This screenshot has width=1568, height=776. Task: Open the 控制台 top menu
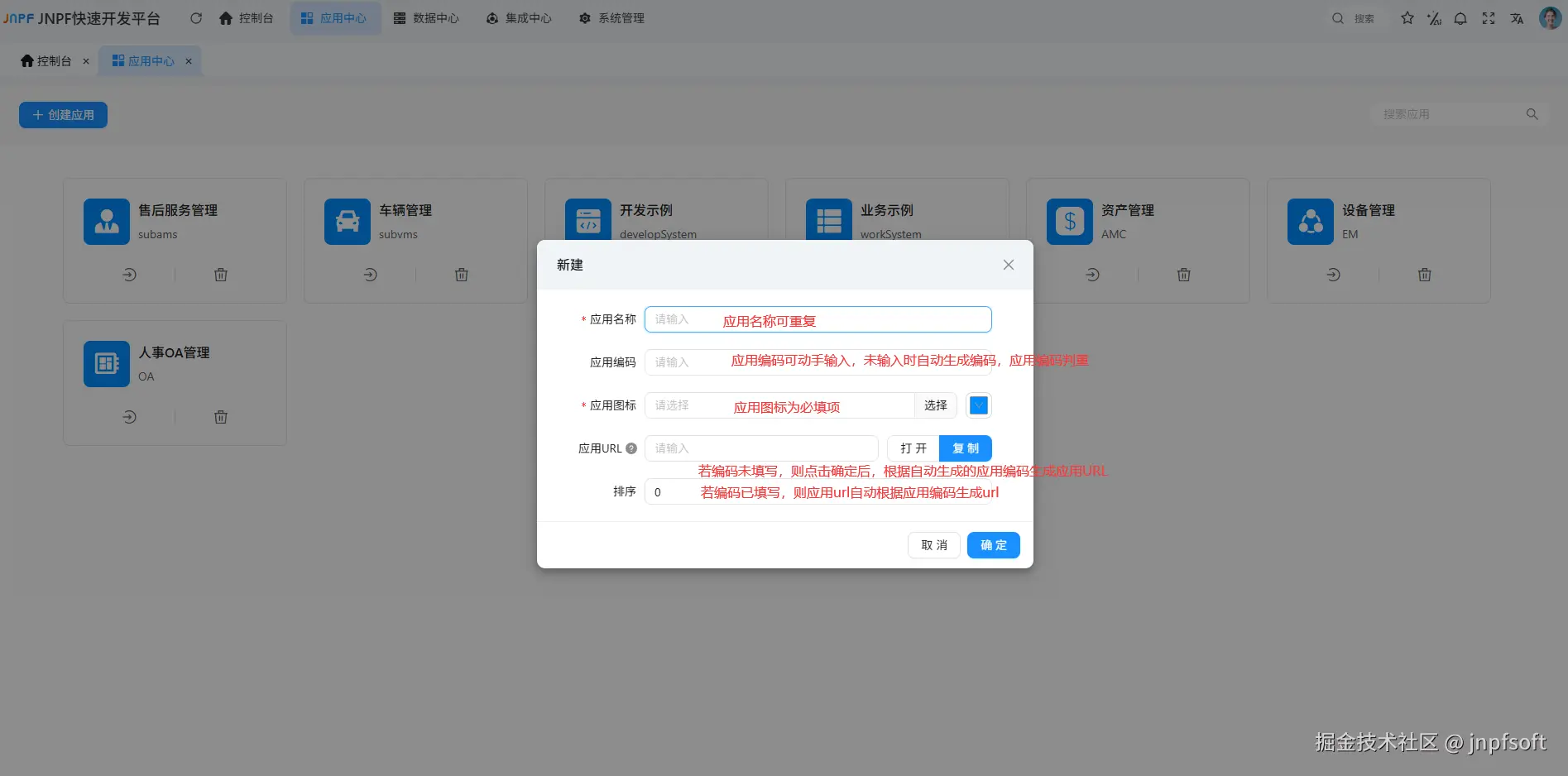tap(247, 18)
